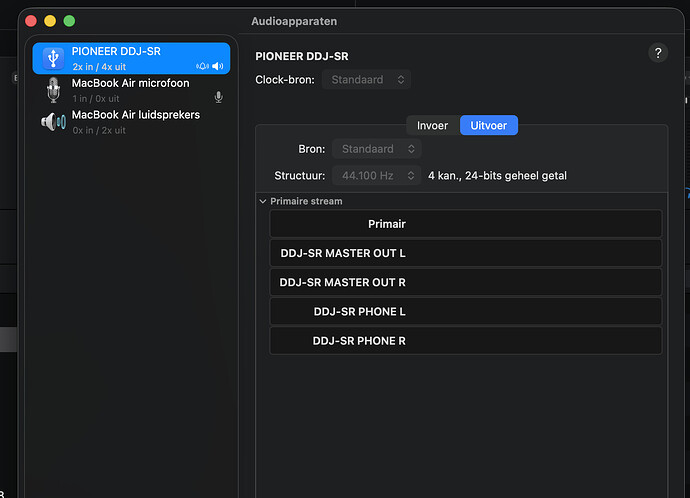Click the sound output speaker icon on PIONEER DDJ-SR
The image size is (690, 498).
(218, 66)
